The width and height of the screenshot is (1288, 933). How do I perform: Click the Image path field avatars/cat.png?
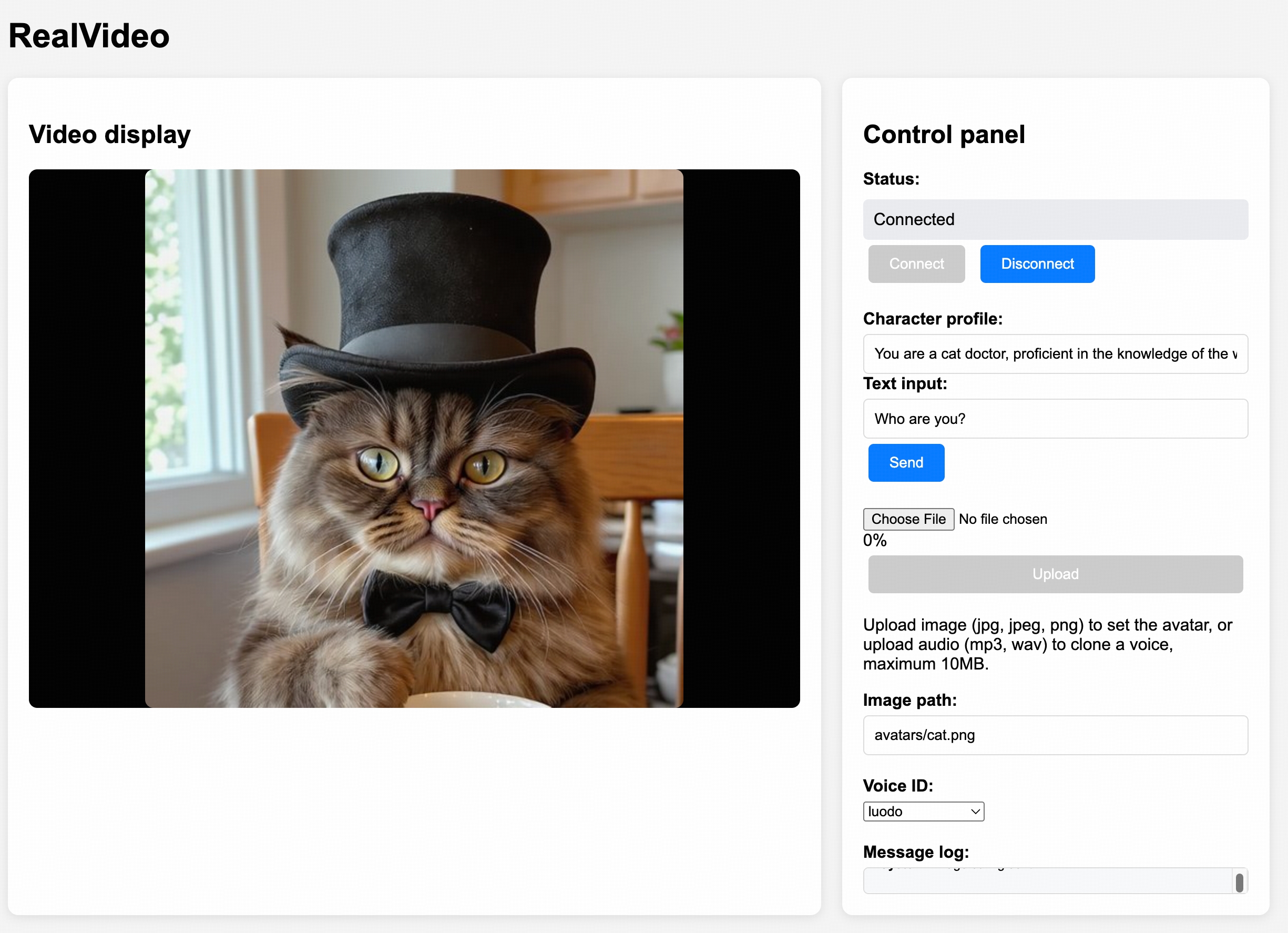(x=1055, y=735)
